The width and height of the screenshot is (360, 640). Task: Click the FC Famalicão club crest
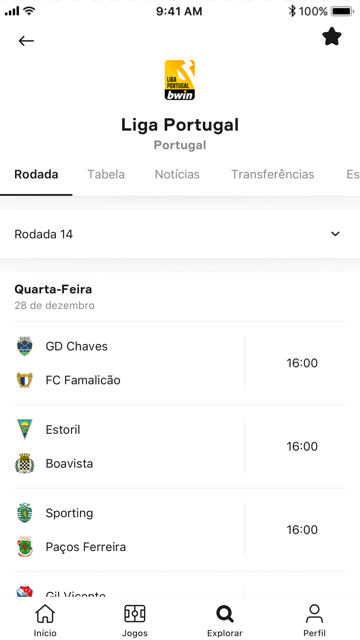coord(24,380)
